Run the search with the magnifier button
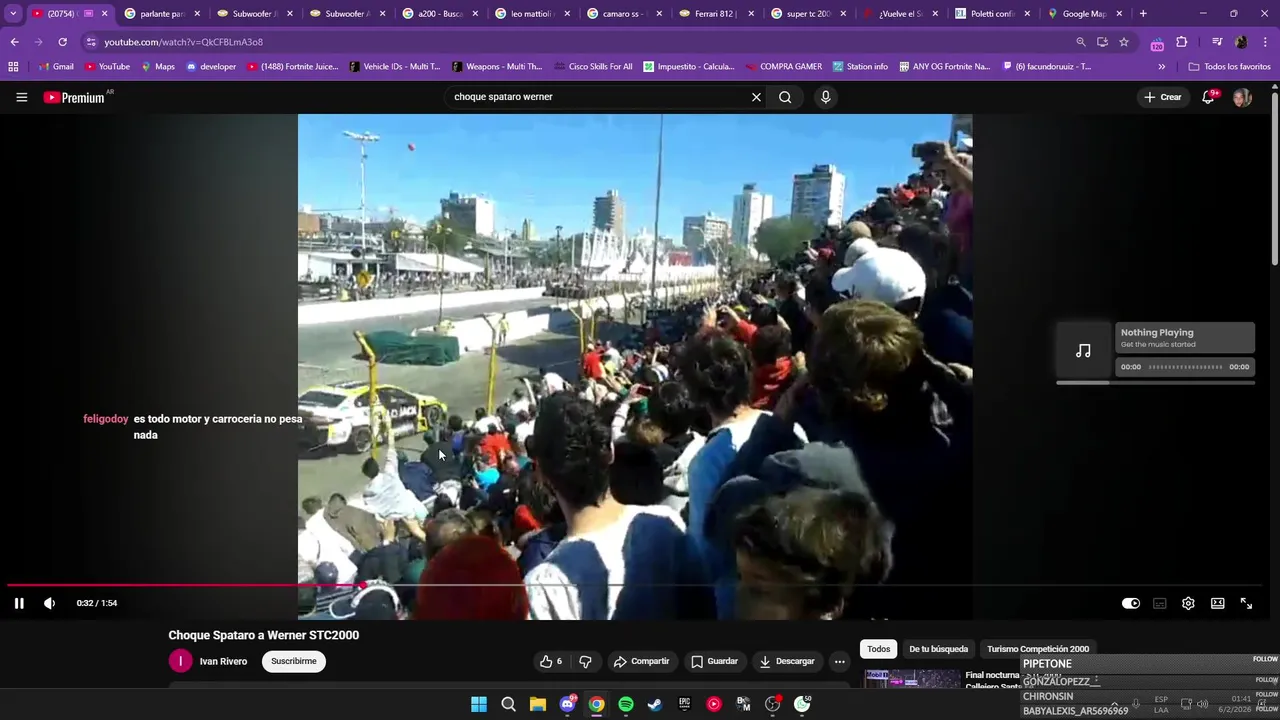The height and width of the screenshot is (720, 1280). [785, 97]
